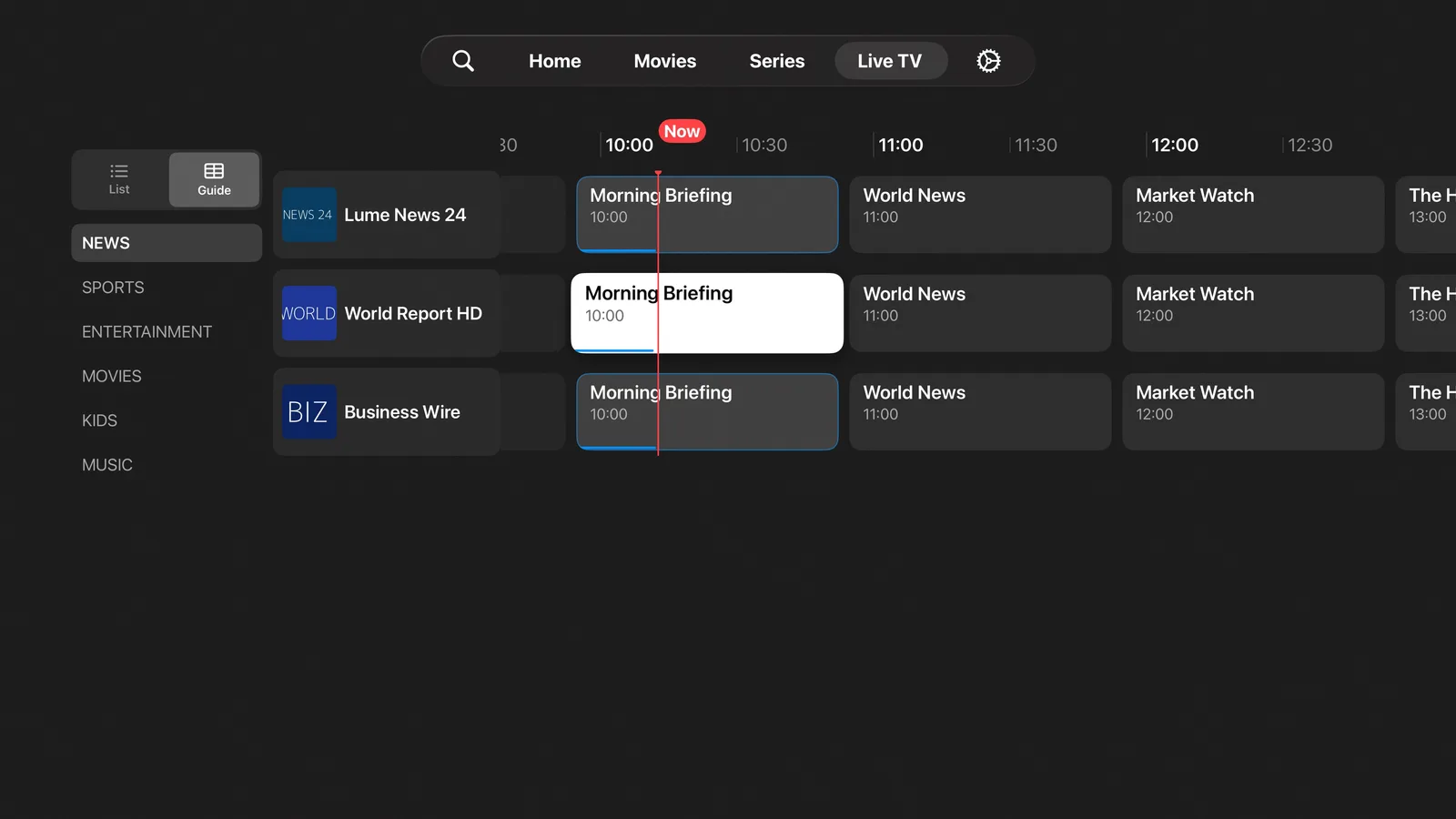The width and height of the screenshot is (1456, 819).
Task: Click the 11:00 time marker
Action: (x=901, y=145)
